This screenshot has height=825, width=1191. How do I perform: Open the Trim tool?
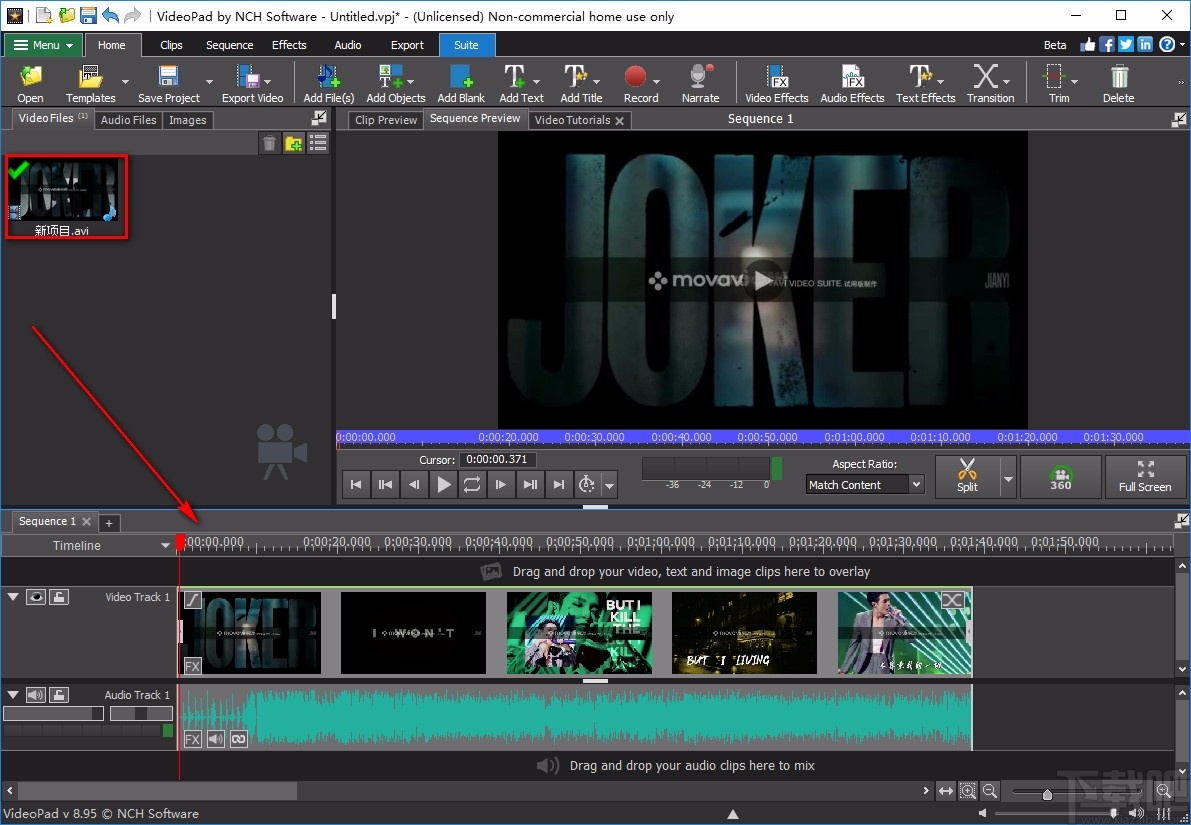(1052, 82)
